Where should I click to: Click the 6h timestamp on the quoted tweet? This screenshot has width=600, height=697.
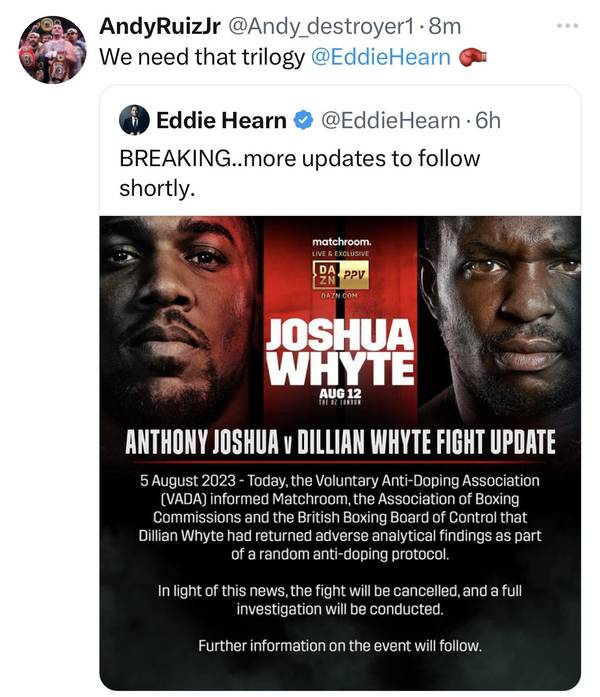488,121
